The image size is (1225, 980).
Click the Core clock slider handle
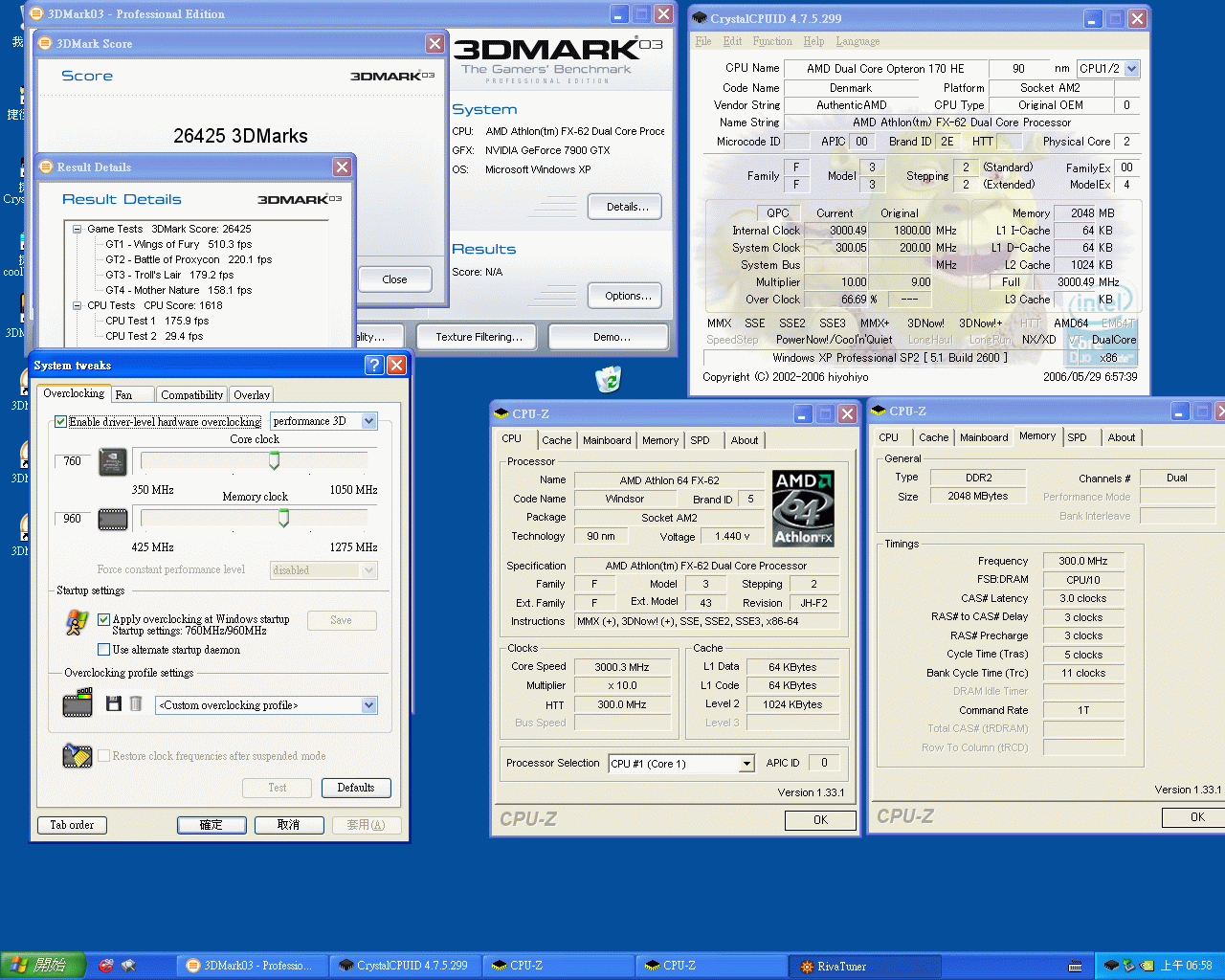[275, 461]
